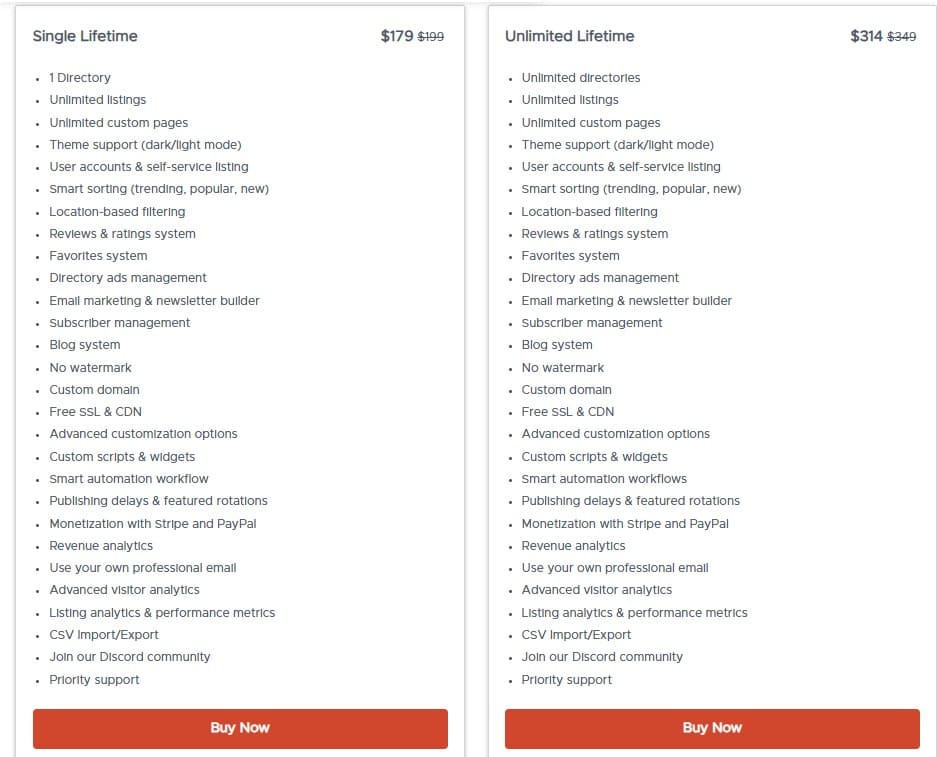Screen dimensions: 937x757
Task: Click the $314 price label
Action: (862, 35)
